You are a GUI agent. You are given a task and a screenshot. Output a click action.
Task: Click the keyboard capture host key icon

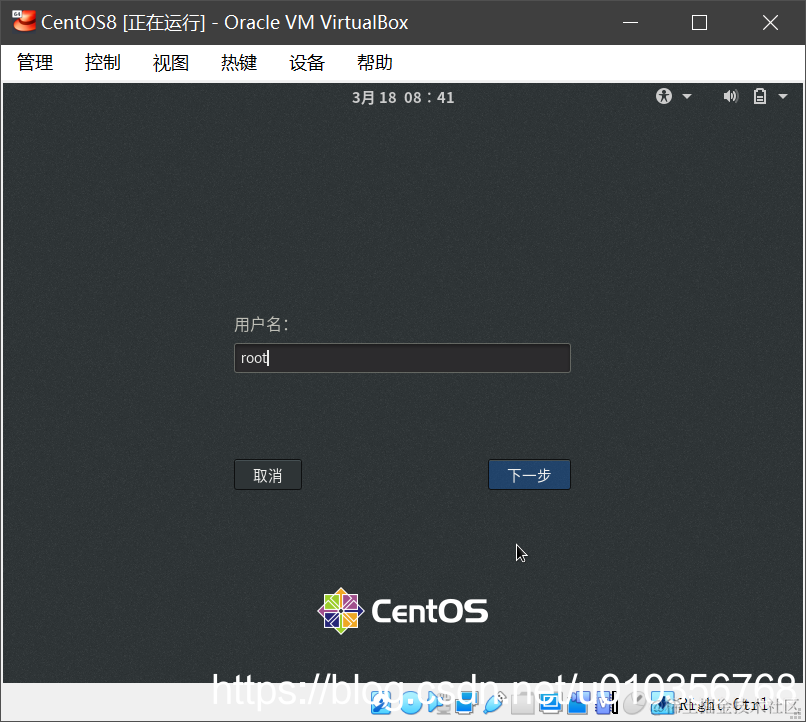(663, 703)
